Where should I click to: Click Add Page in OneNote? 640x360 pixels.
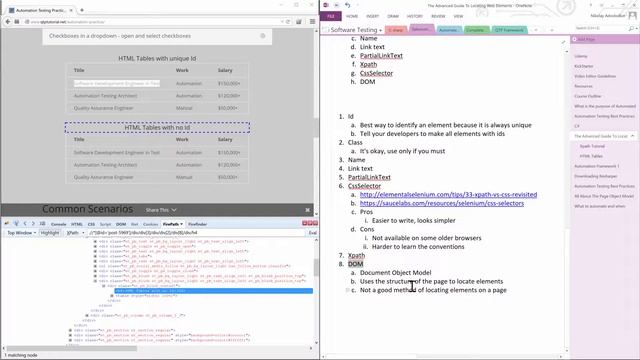[584, 39]
